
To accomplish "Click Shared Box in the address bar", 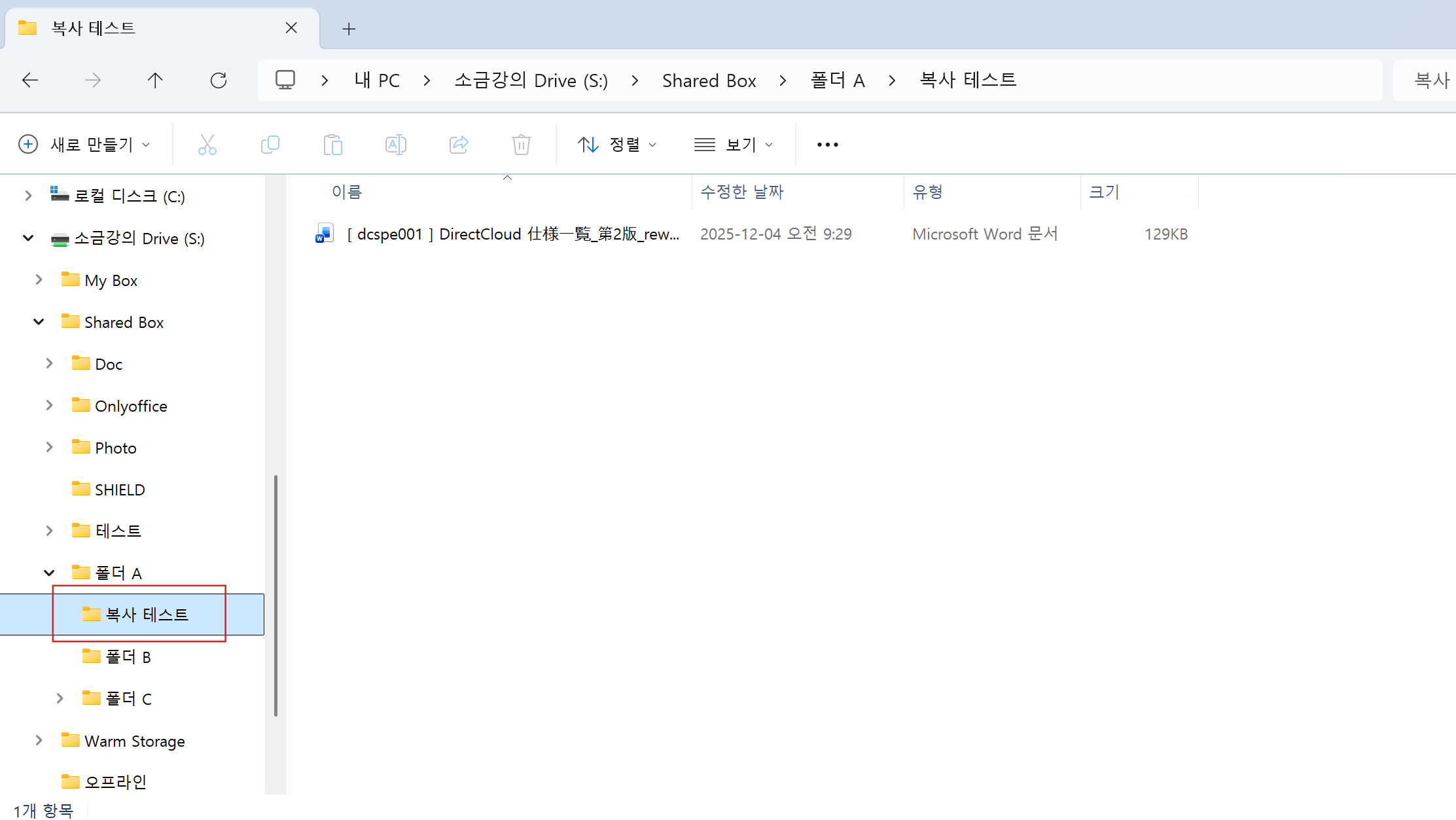I will 709,80.
